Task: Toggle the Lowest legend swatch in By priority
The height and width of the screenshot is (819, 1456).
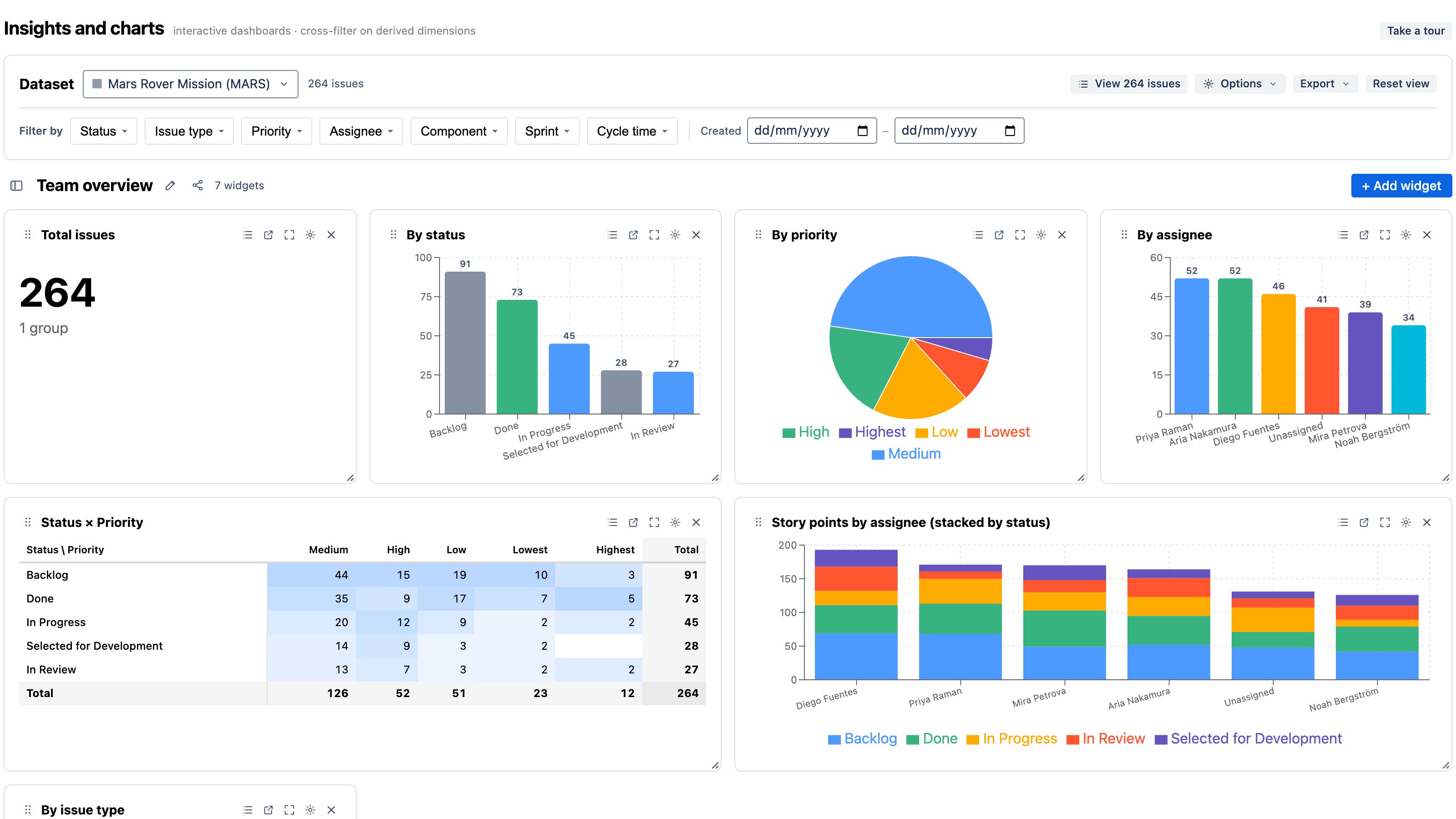Action: point(973,433)
